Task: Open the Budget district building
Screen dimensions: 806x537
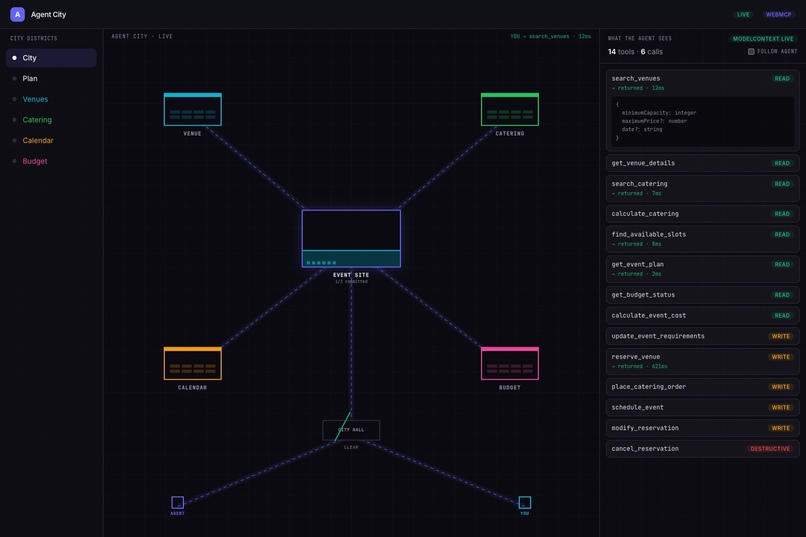Action: 510,363
